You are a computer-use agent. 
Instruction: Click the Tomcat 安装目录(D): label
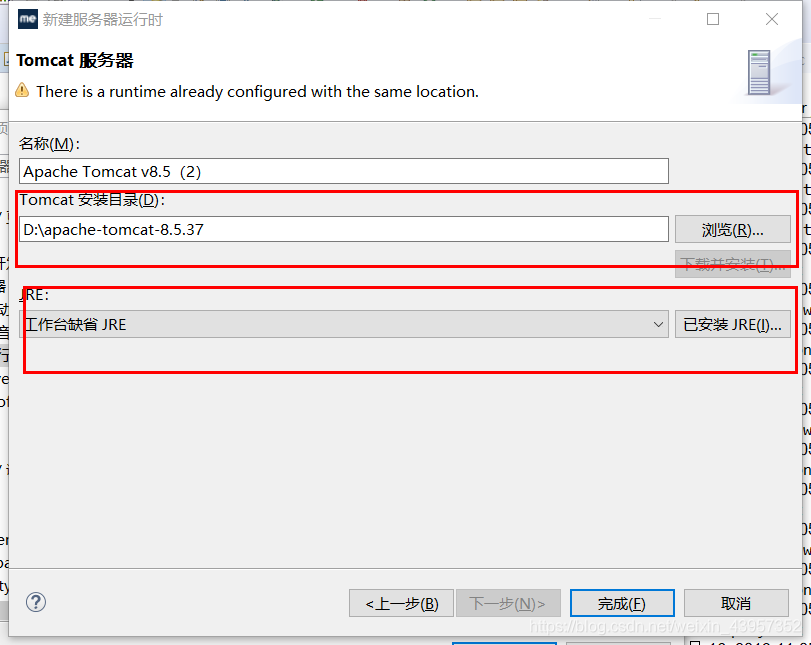(92, 200)
